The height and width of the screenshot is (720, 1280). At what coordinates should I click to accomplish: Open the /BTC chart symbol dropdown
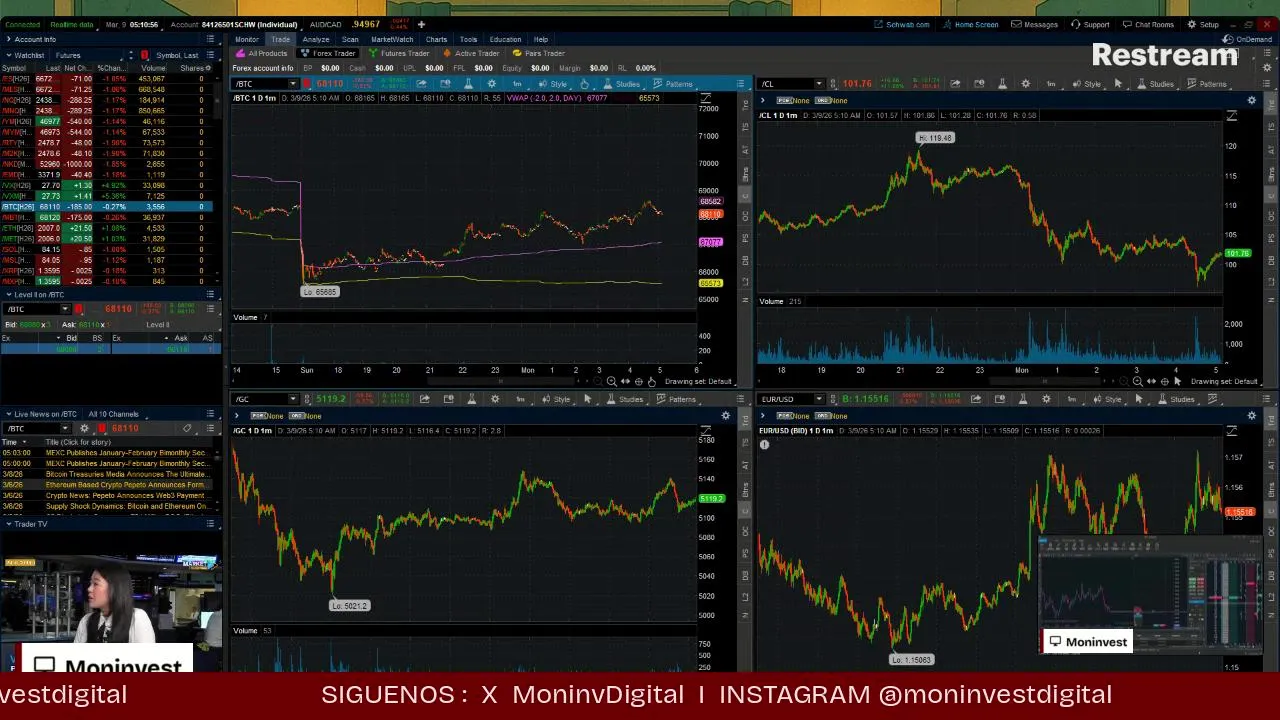[x=293, y=84]
